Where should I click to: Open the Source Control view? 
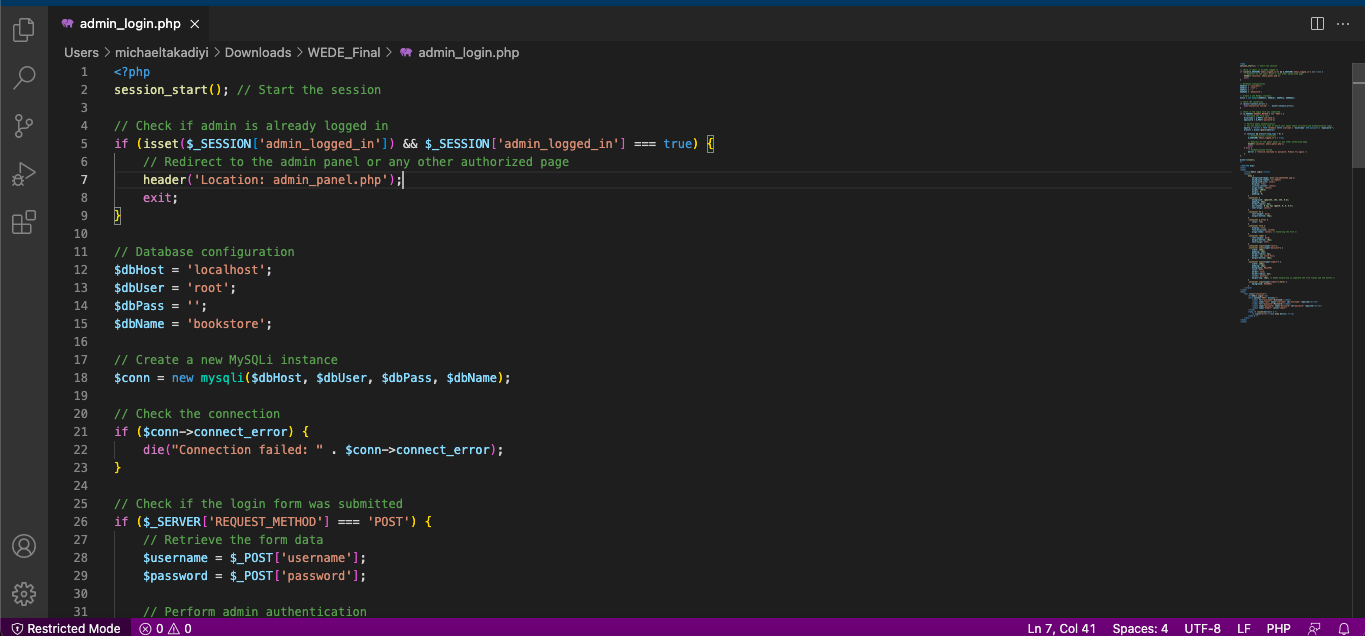pyautogui.click(x=23, y=125)
